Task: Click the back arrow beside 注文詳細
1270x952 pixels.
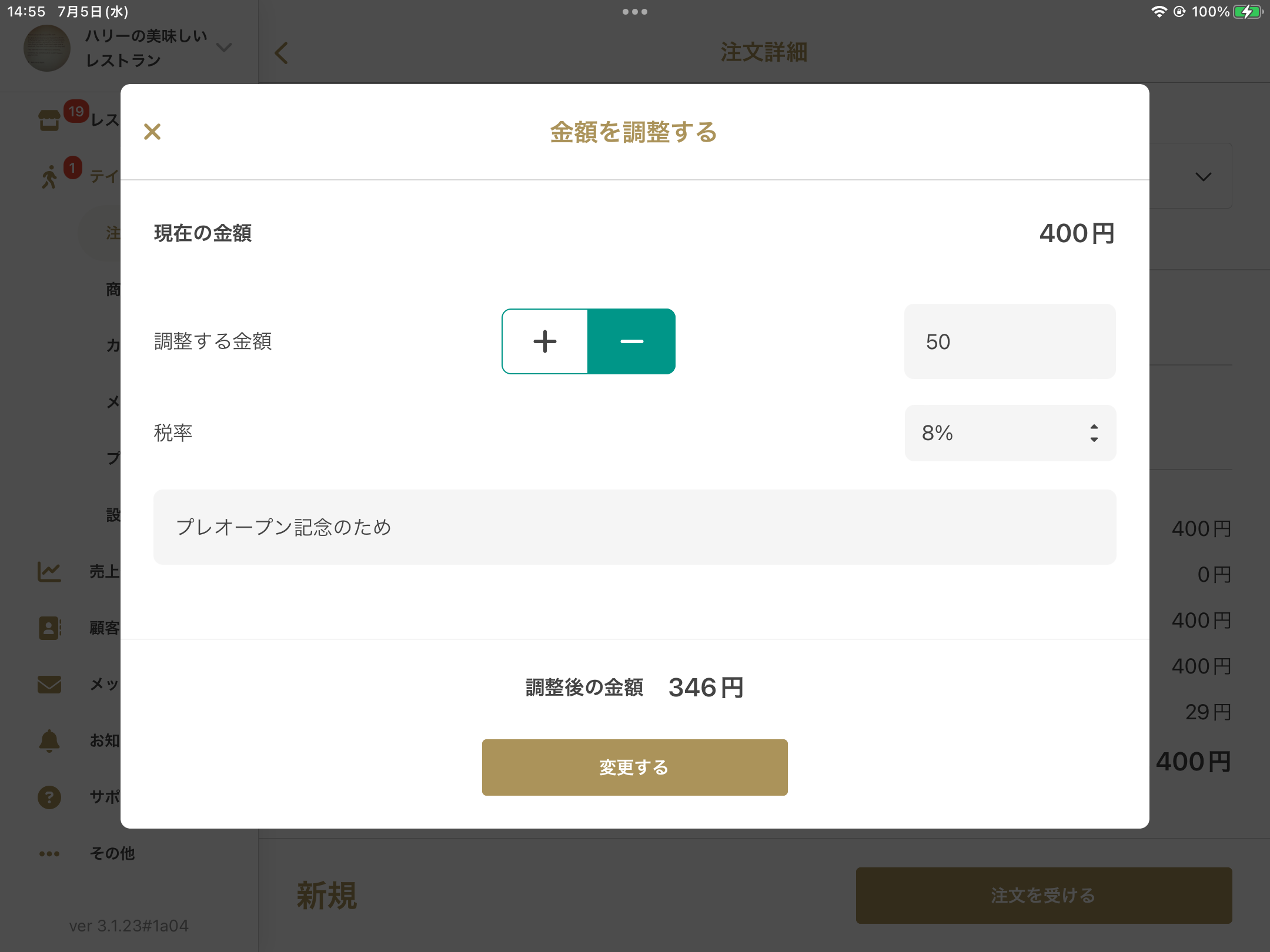Action: tap(282, 53)
